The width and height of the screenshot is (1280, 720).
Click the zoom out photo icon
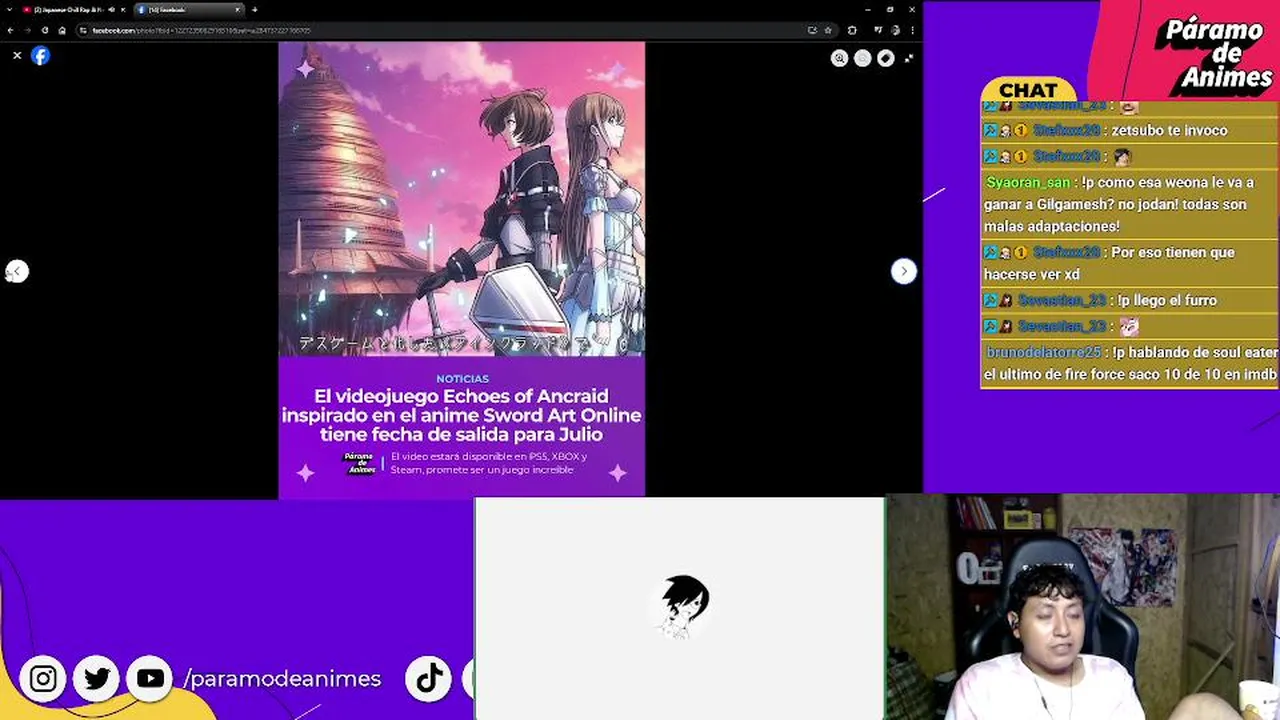pos(862,58)
